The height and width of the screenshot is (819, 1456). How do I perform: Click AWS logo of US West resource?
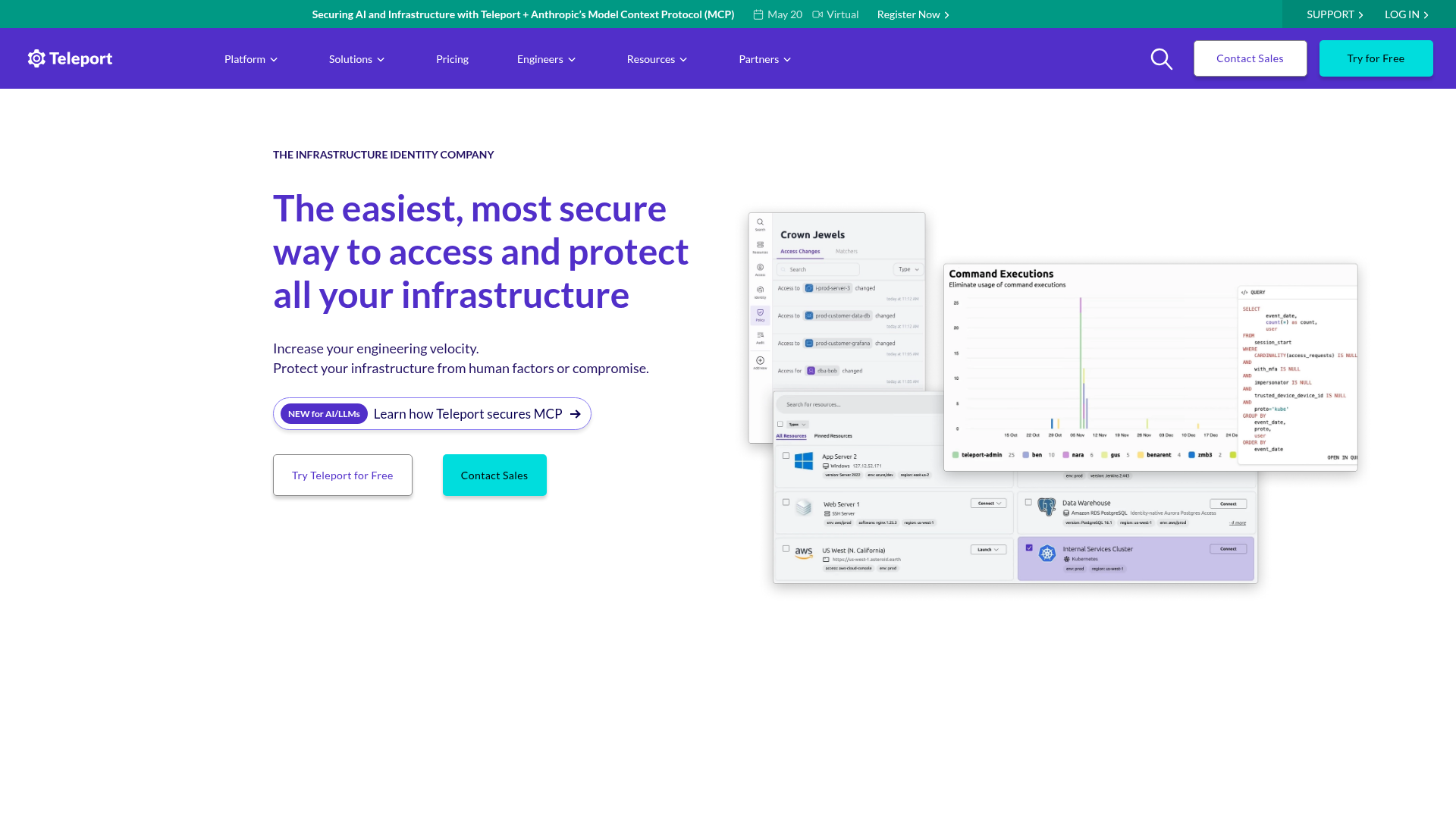tap(804, 553)
